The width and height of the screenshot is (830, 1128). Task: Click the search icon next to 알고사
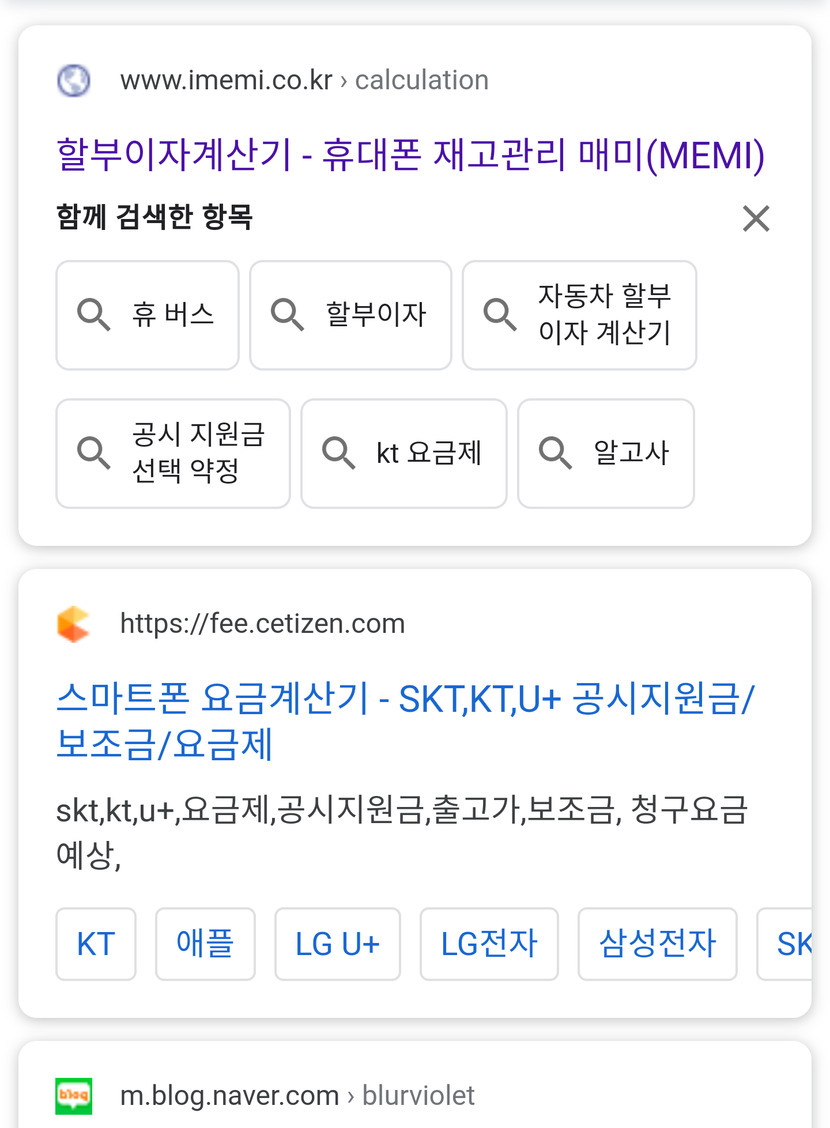coord(555,453)
